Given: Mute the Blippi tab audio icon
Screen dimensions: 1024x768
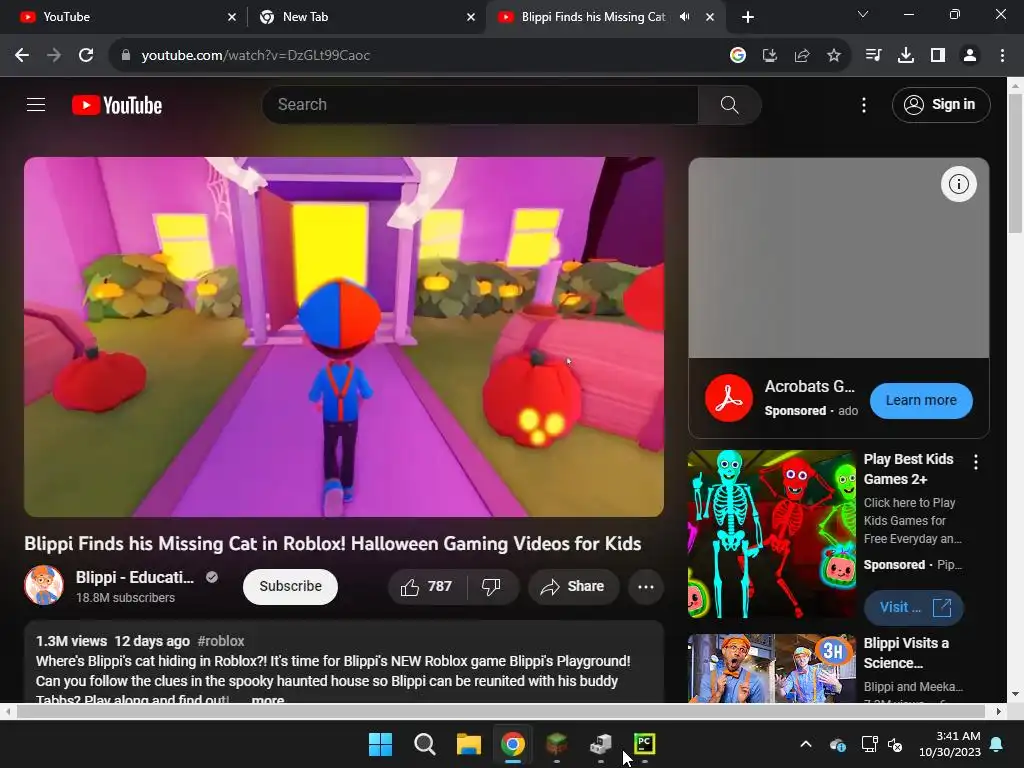Looking at the screenshot, I should point(684,17).
